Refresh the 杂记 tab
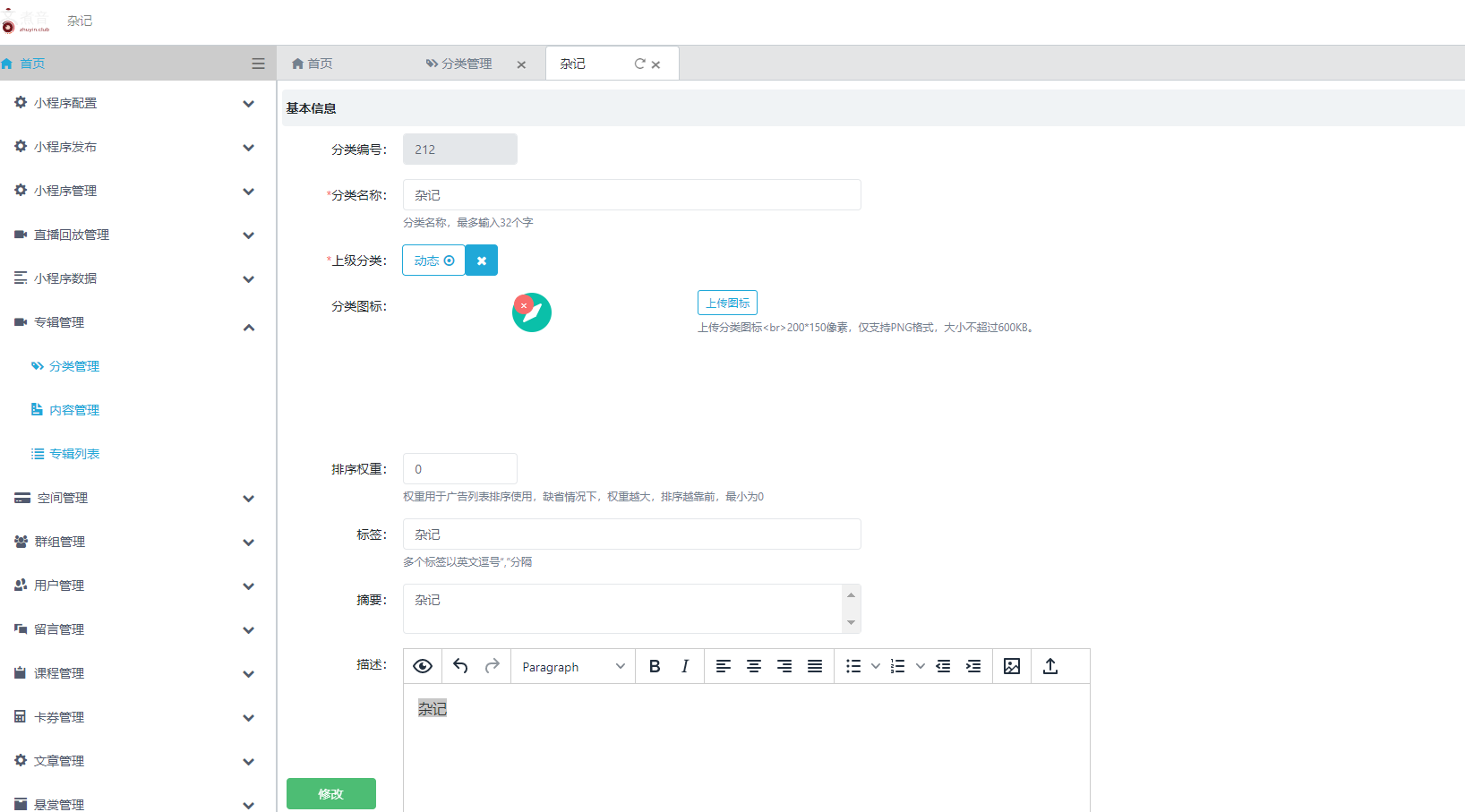The image size is (1465, 812). click(x=639, y=64)
